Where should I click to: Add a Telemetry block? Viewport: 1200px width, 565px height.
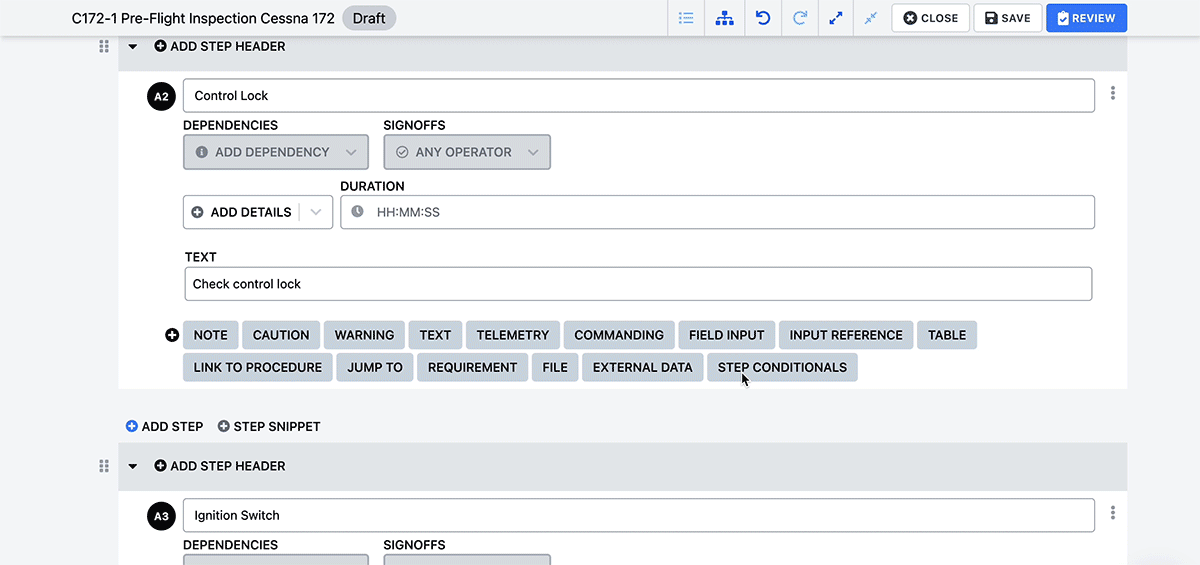coord(513,335)
